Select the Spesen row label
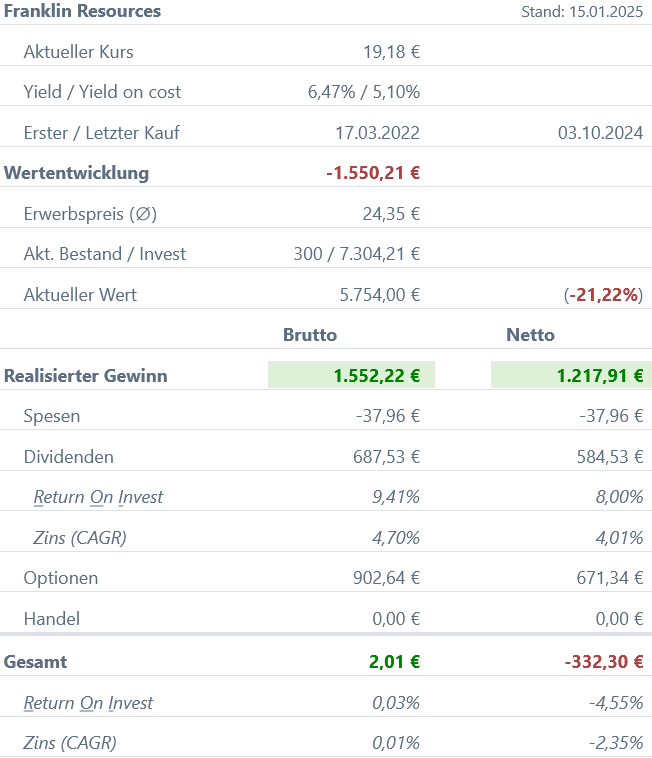 point(52,416)
